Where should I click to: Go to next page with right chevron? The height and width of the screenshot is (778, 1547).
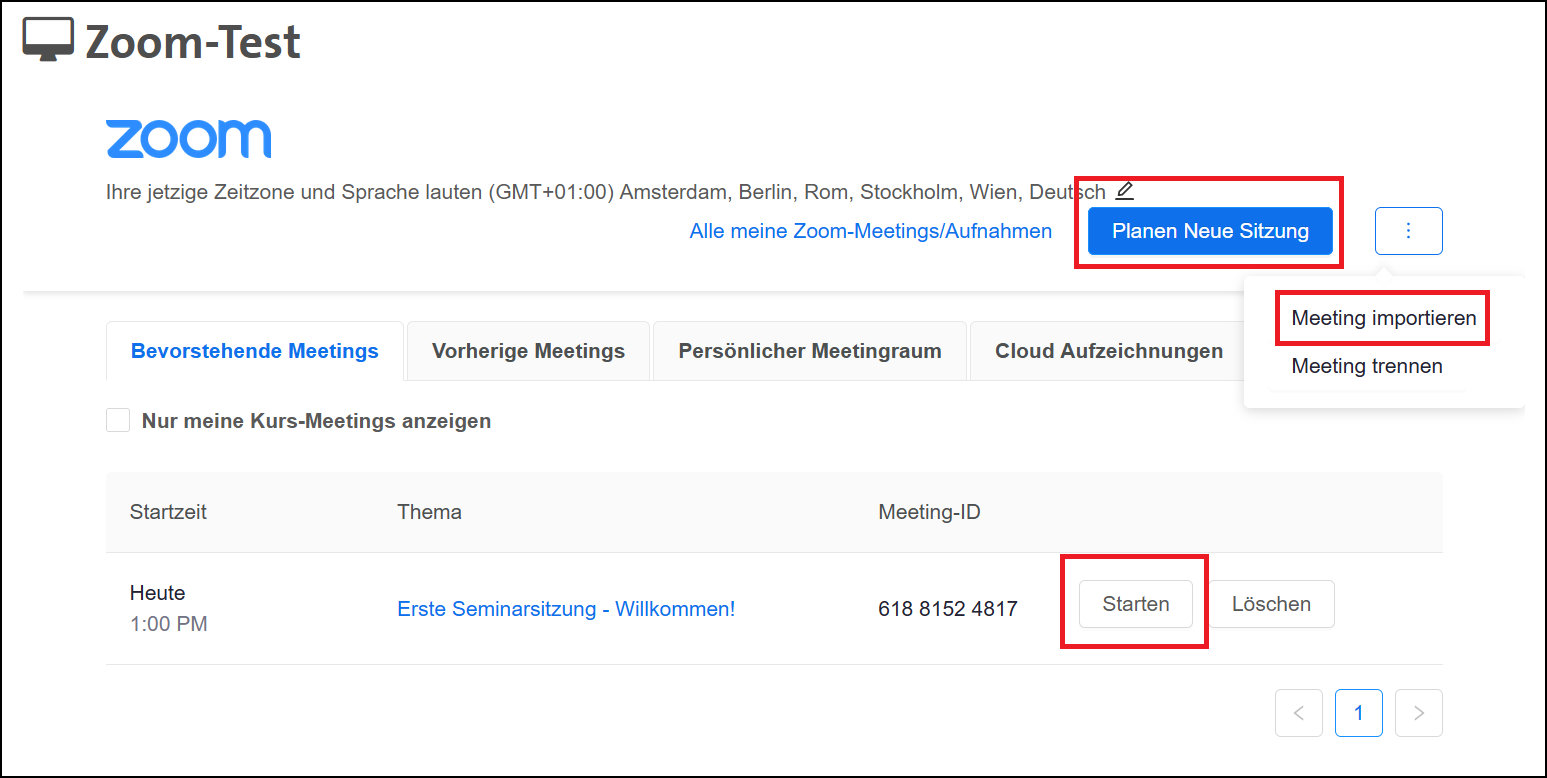click(x=1418, y=713)
